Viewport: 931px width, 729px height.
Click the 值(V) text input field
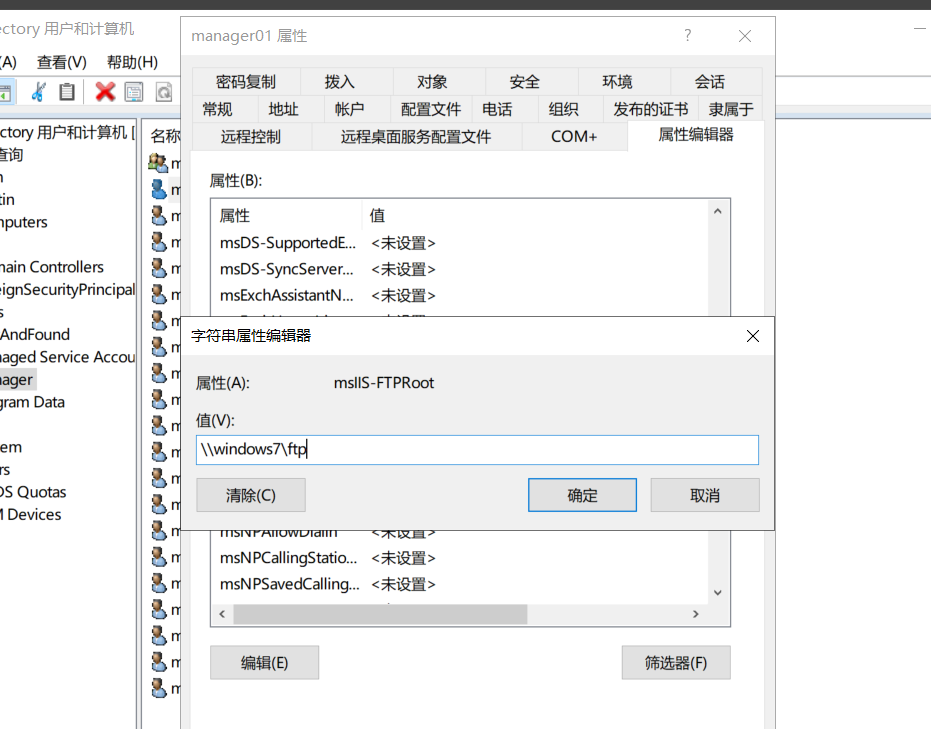tap(477, 450)
